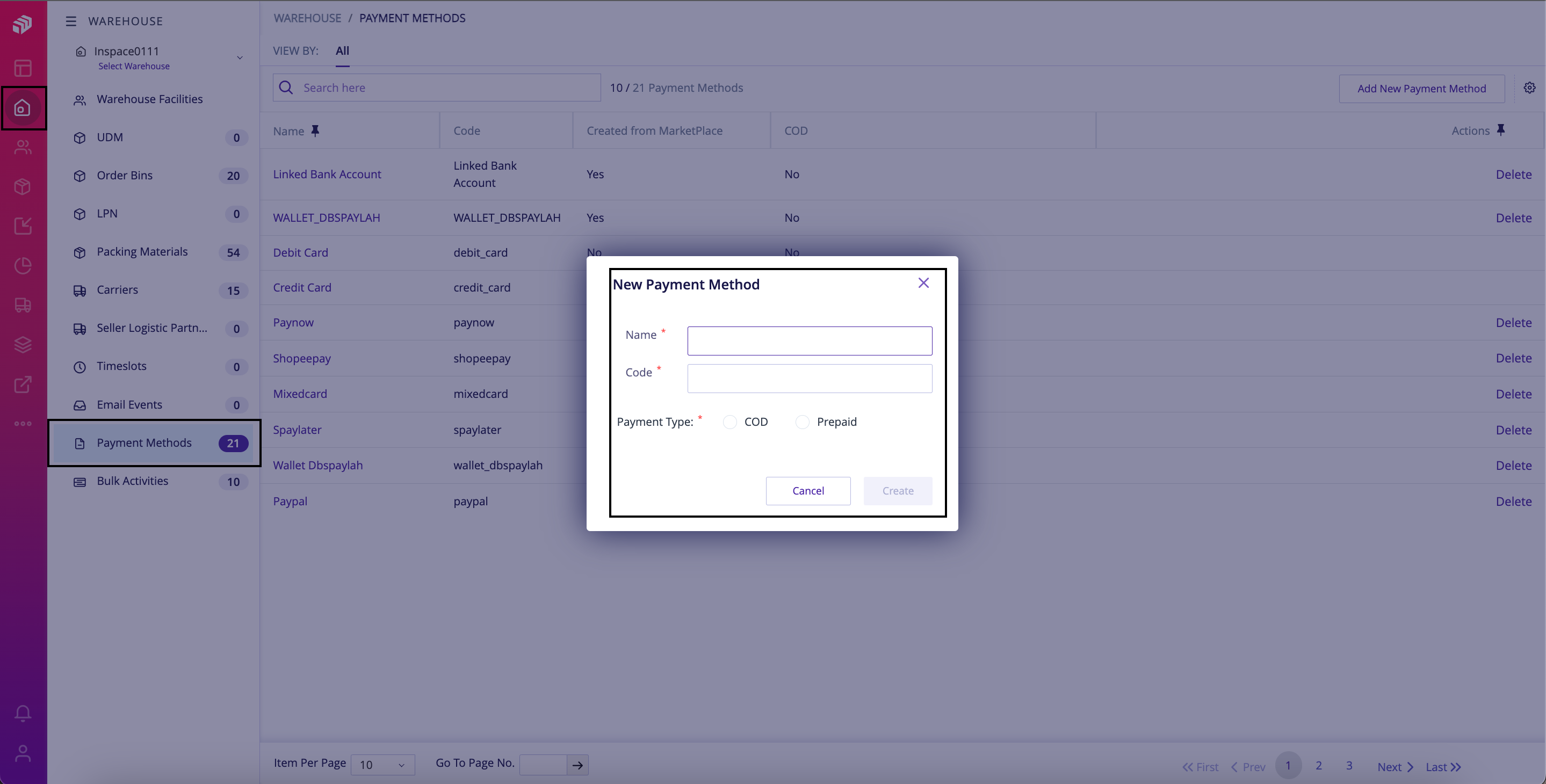1546x784 pixels.
Task: Go to page 2
Action: pos(1319,765)
